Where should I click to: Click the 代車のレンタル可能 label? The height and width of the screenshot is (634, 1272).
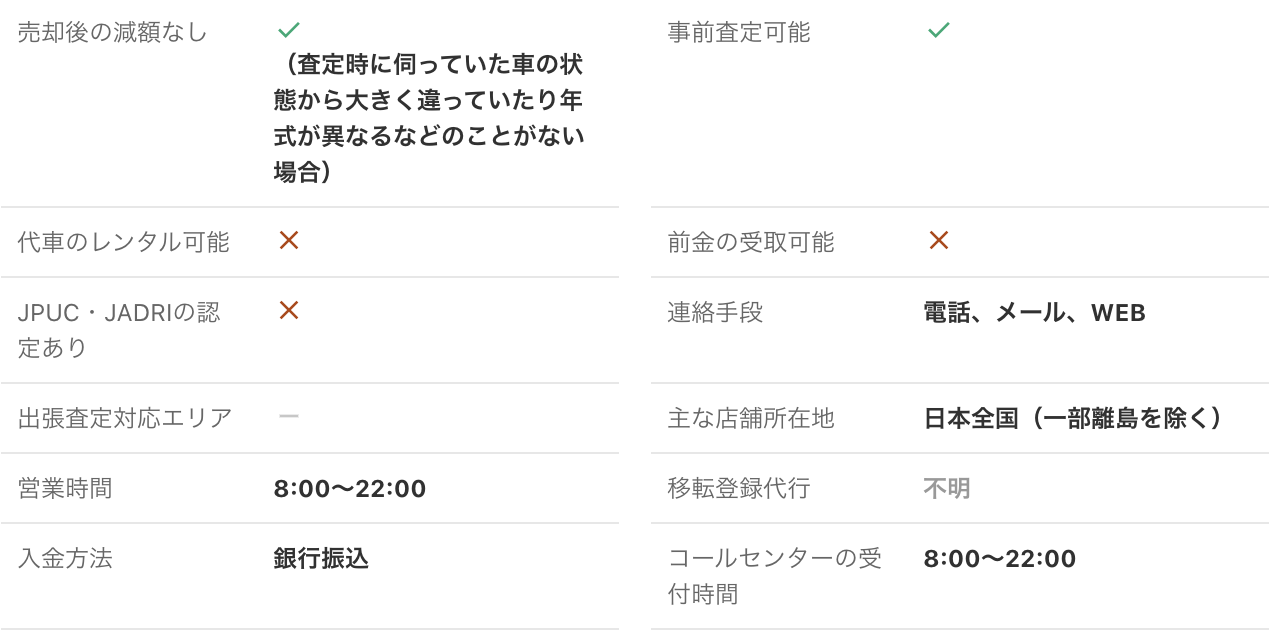[124, 242]
